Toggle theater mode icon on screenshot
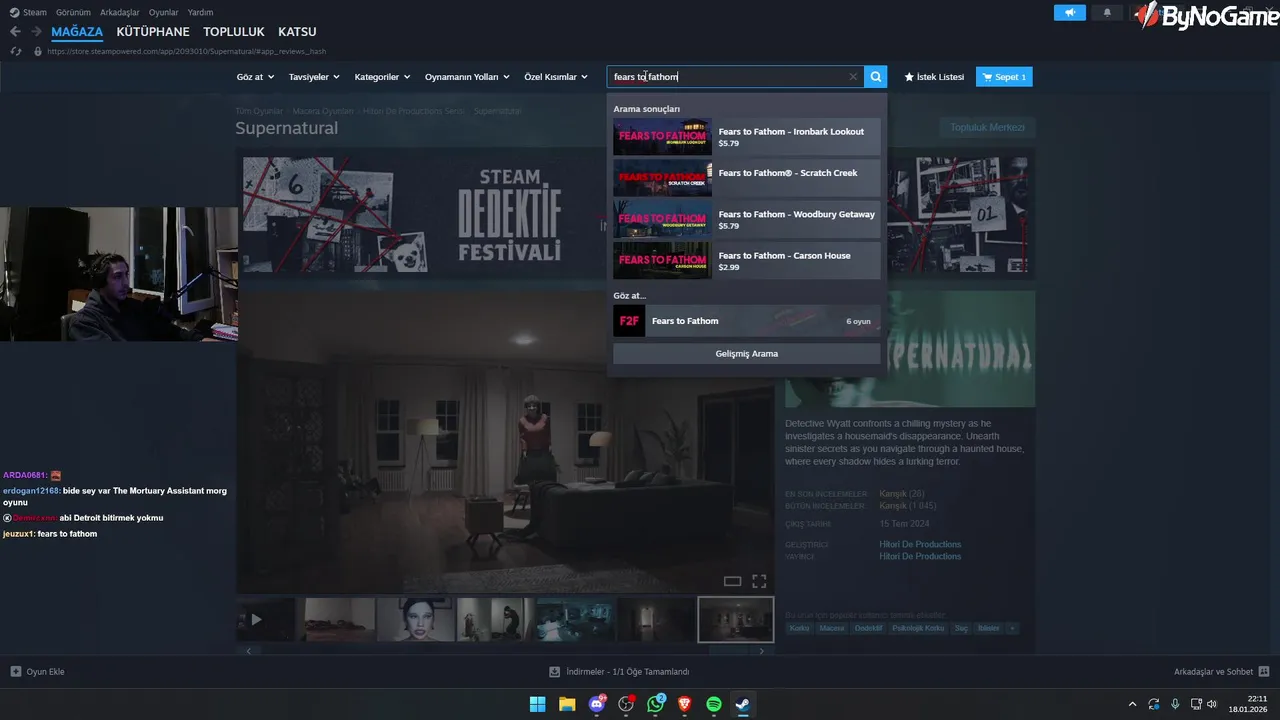 732,581
